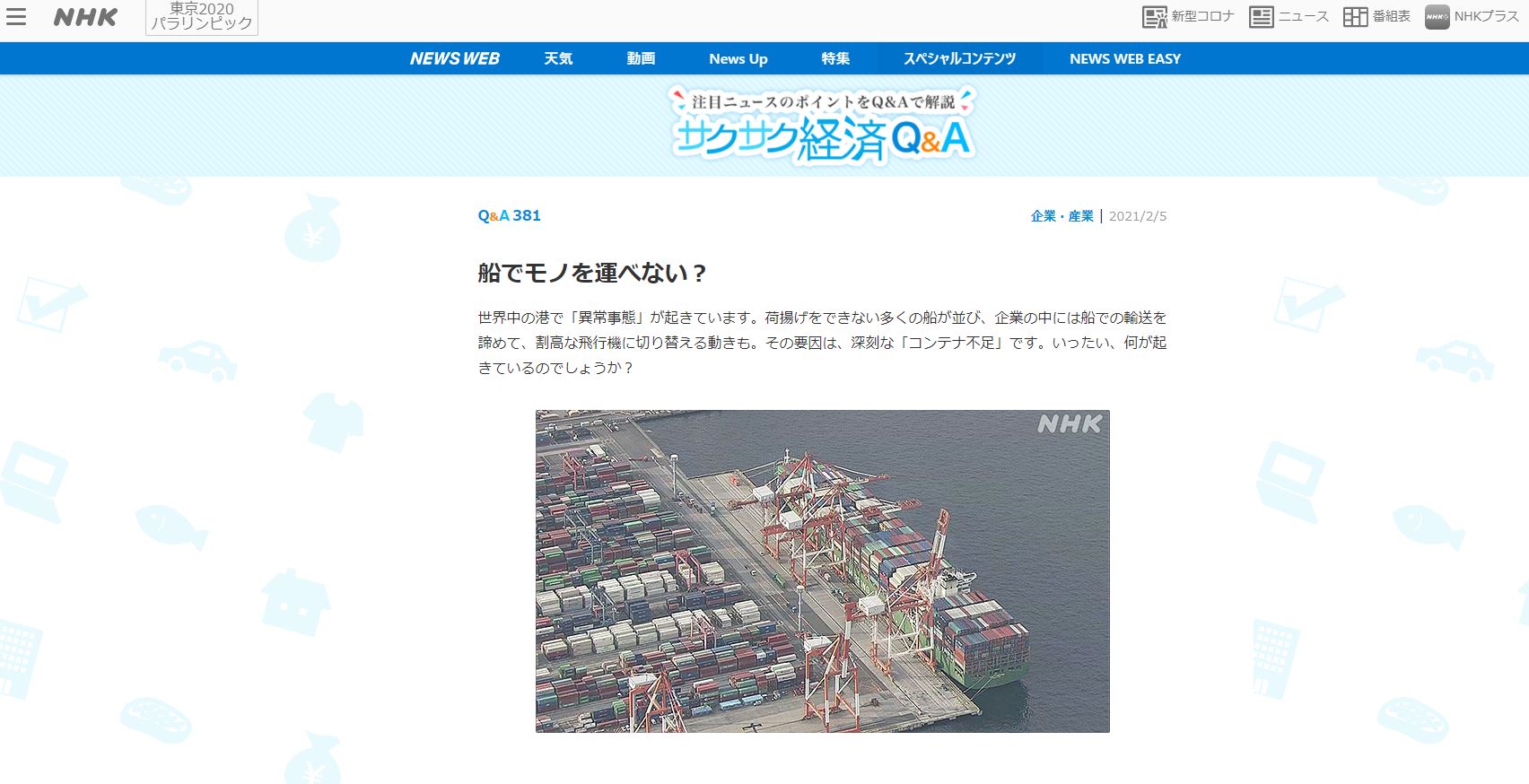The height and width of the screenshot is (784, 1529).
Task: Click the date 2021/2/5
Action: 1138,216
